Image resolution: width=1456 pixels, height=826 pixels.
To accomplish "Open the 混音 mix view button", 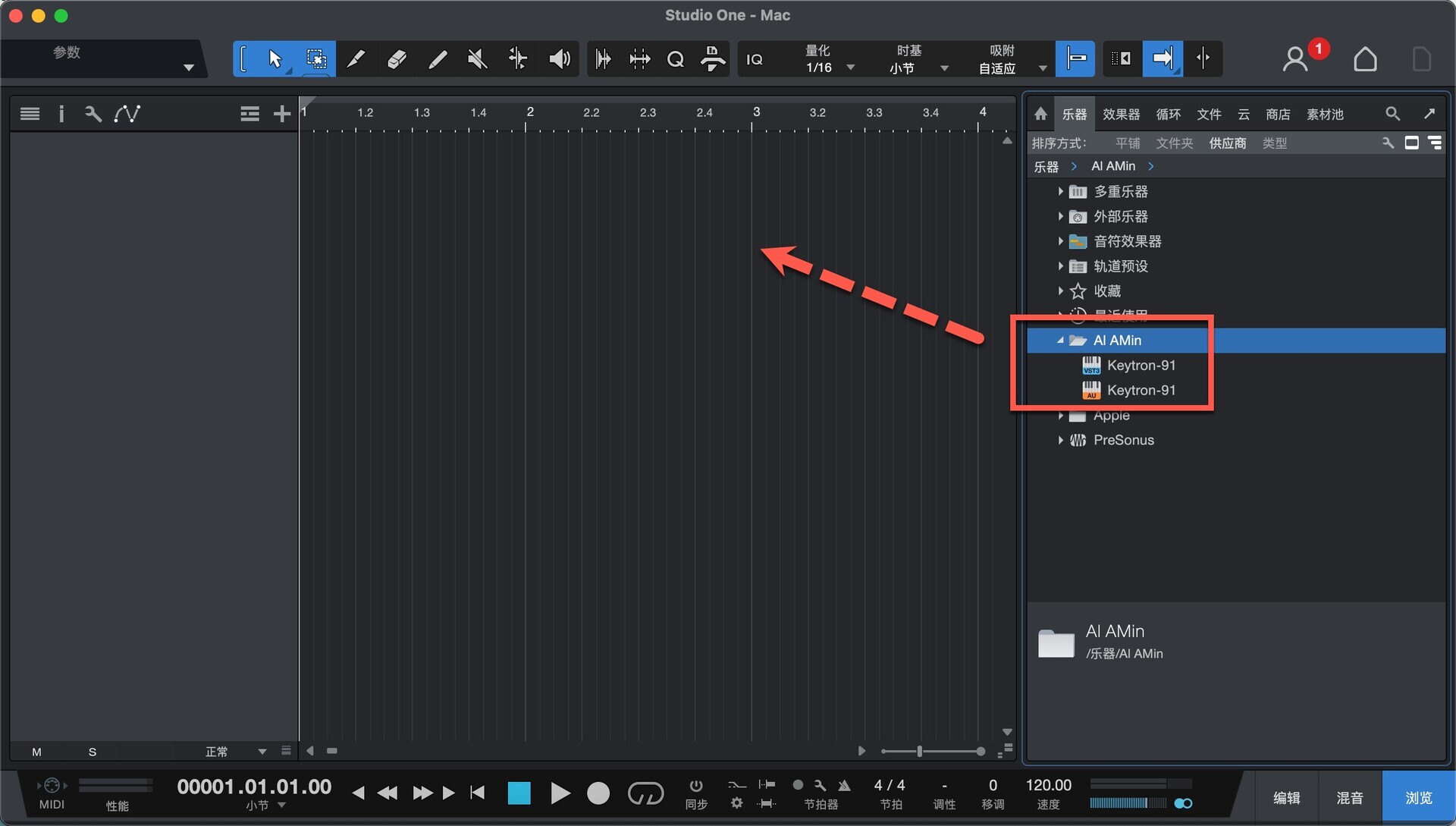I will click(x=1349, y=798).
